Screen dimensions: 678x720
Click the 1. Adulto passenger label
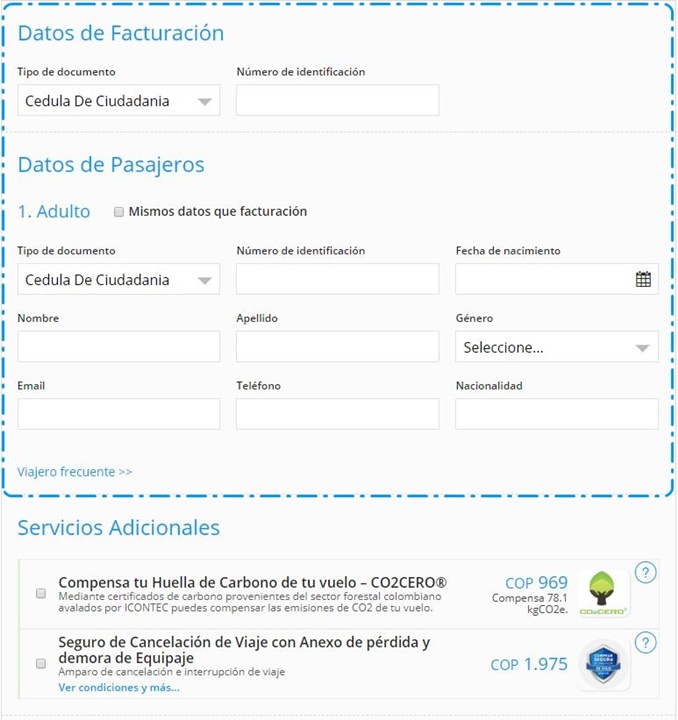coord(54,212)
